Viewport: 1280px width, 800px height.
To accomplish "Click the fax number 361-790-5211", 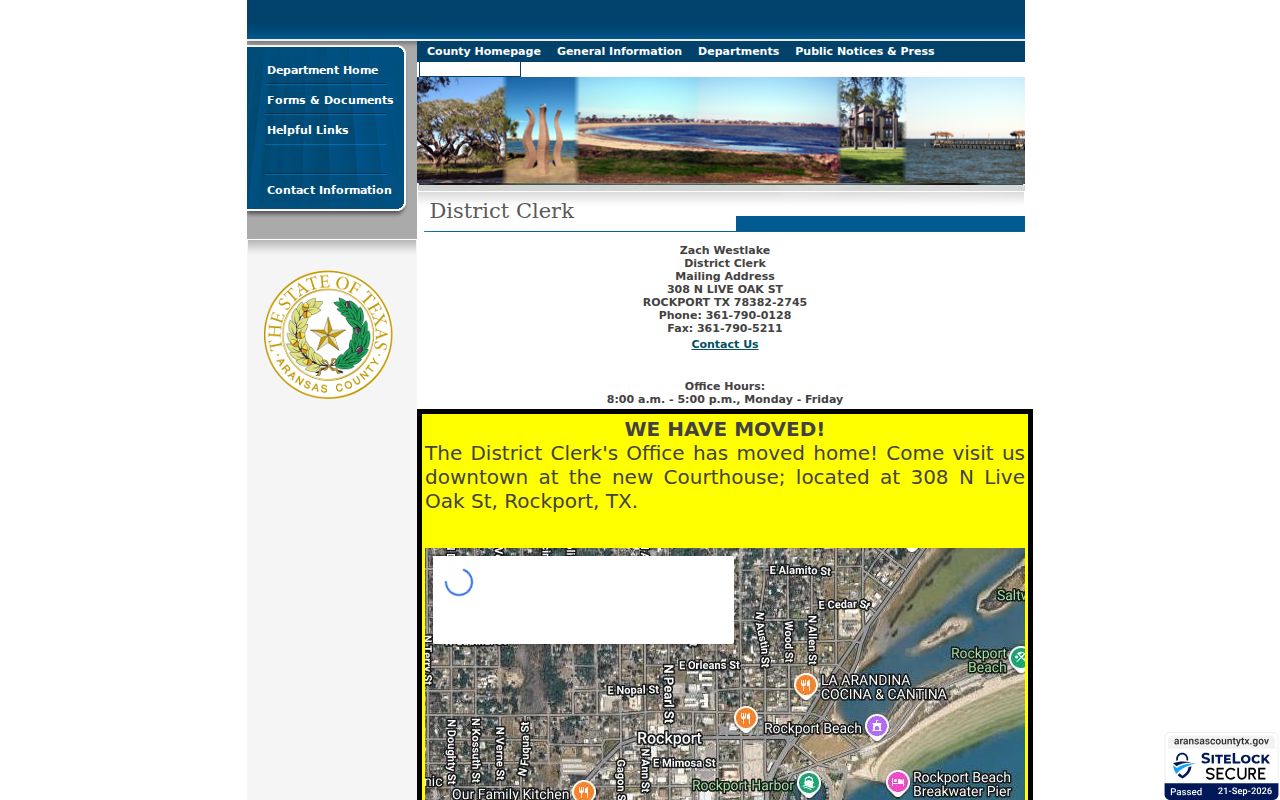I will click(x=740, y=328).
